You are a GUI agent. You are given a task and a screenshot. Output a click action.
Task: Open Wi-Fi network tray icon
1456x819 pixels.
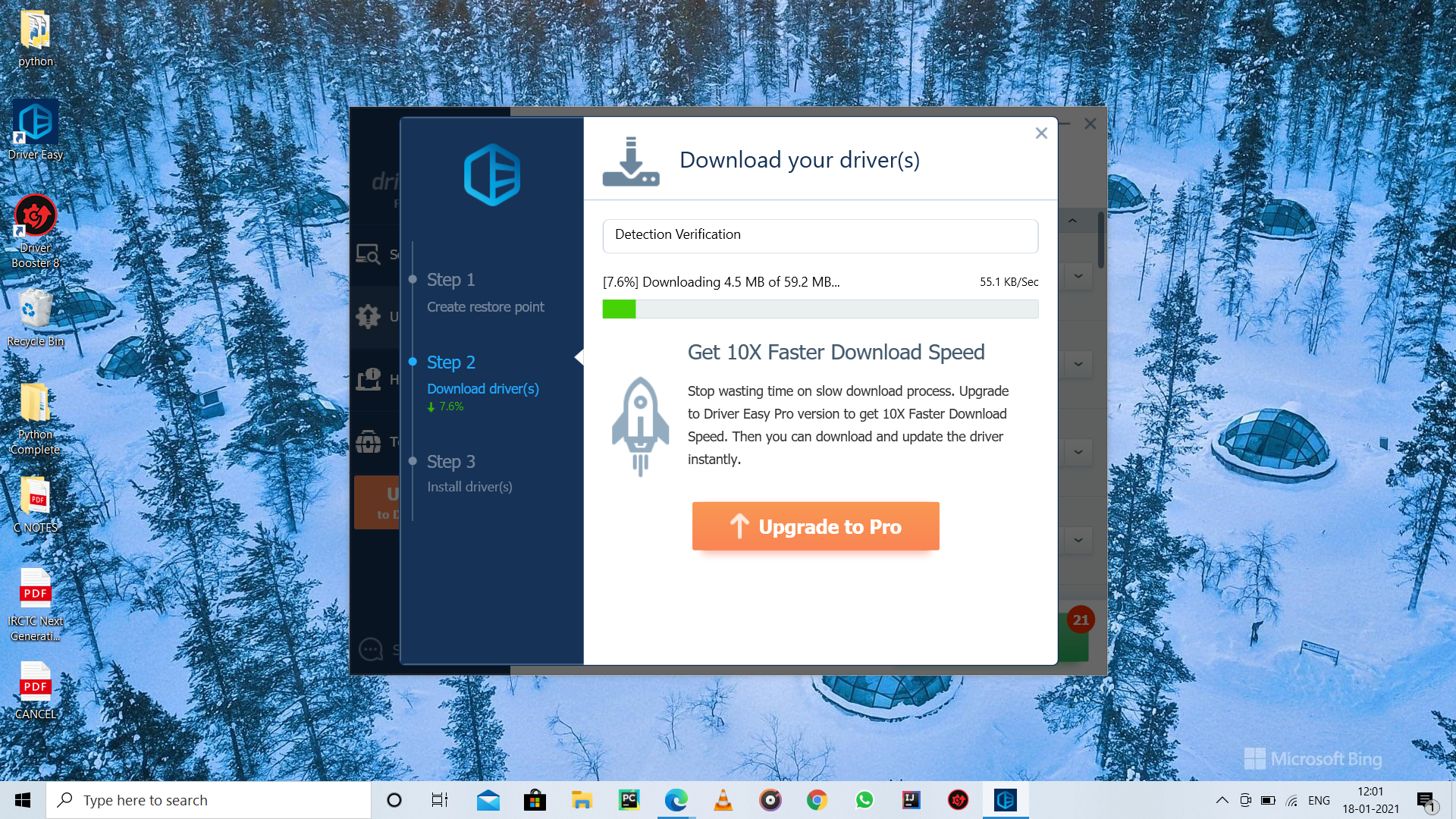pos(1292,800)
